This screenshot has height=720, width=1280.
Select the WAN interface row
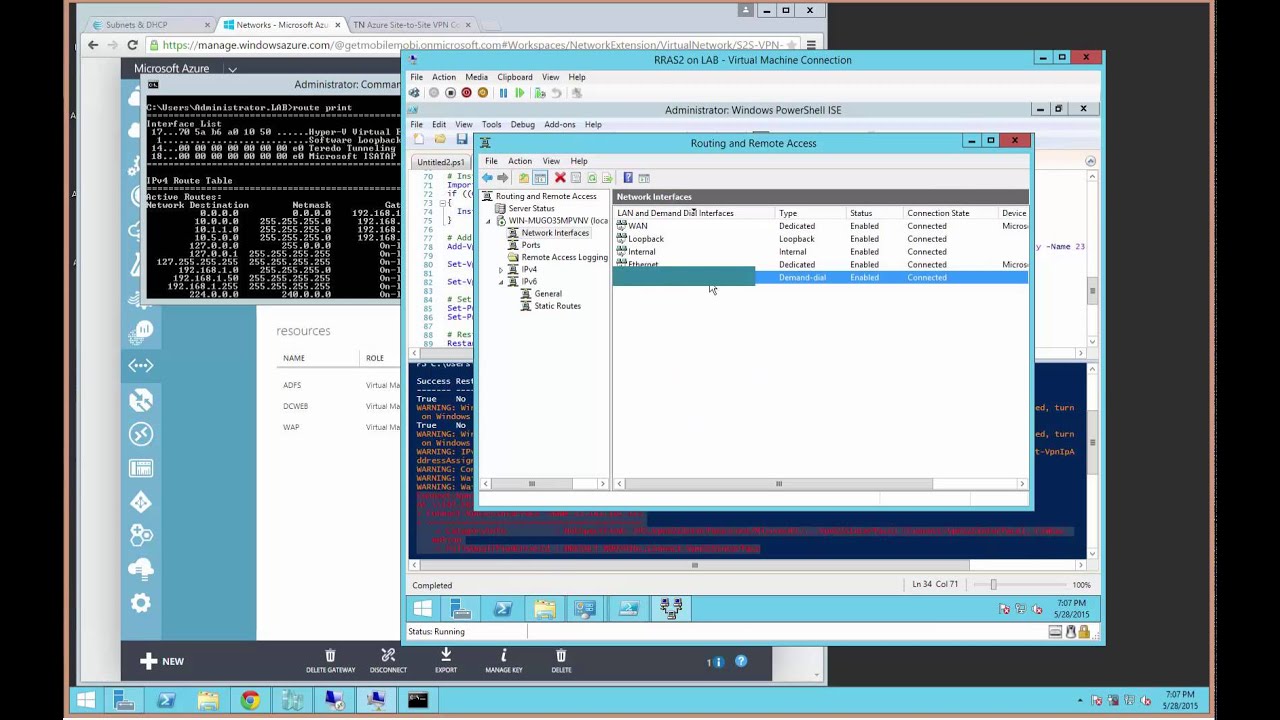tap(820, 226)
